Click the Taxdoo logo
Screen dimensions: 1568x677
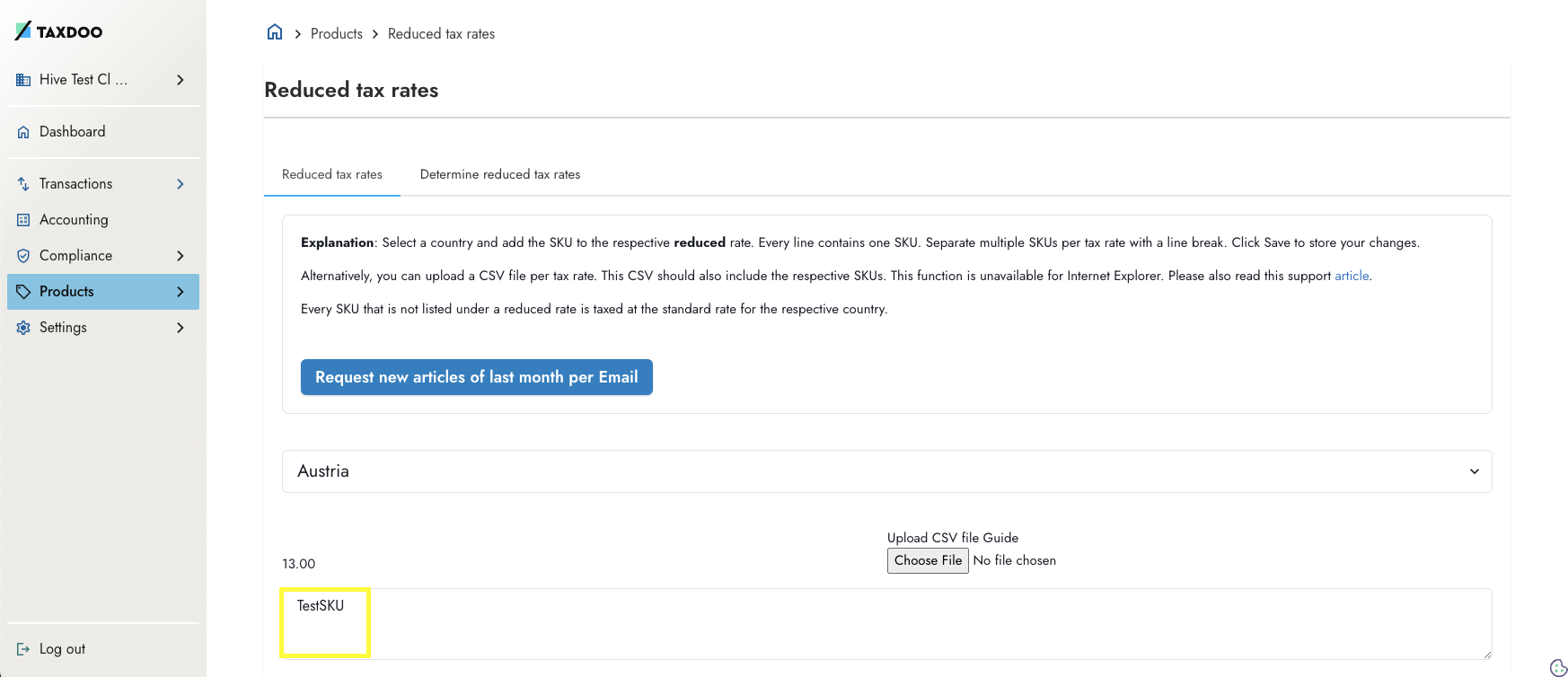click(58, 31)
